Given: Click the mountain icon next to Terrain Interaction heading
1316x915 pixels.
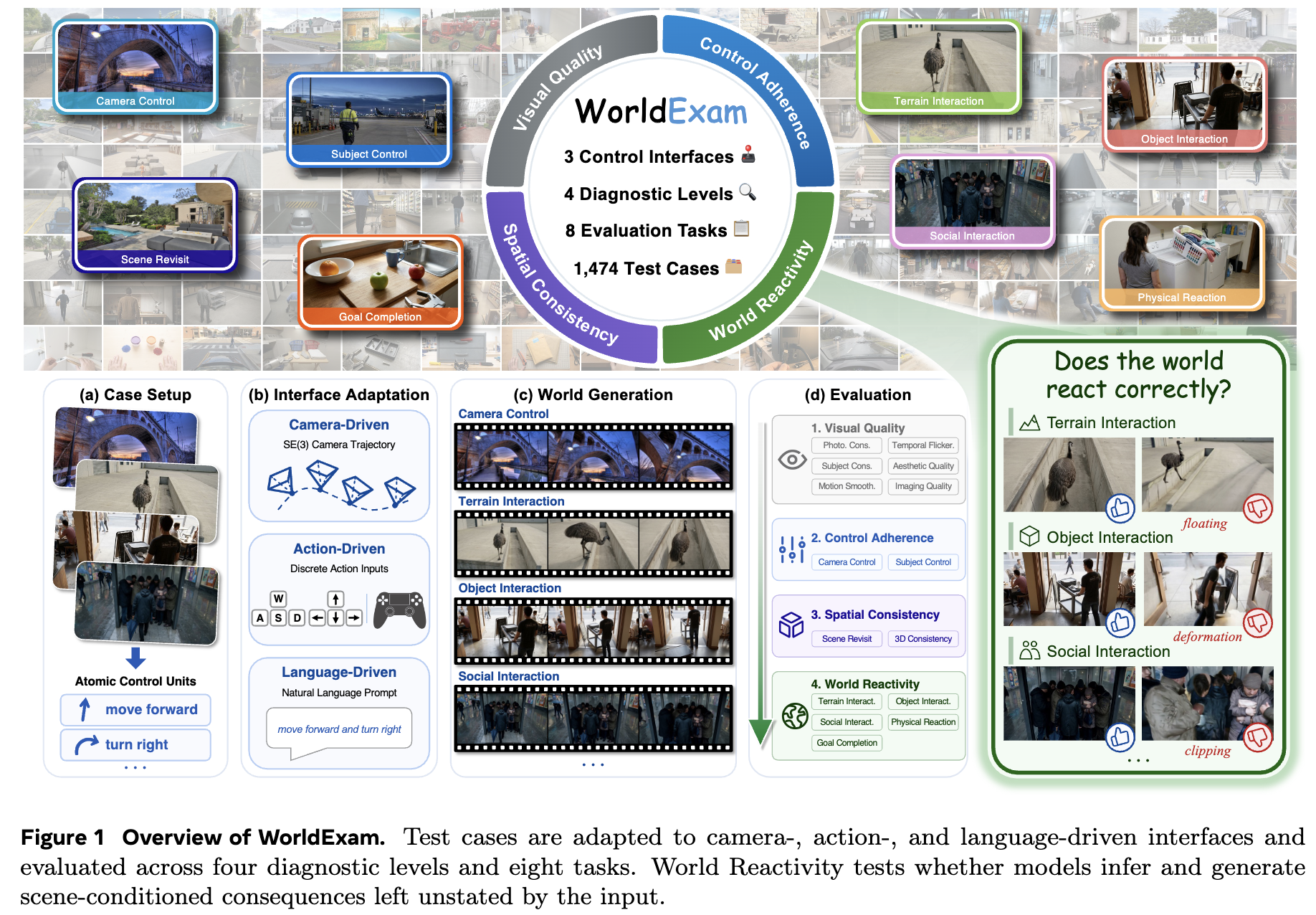Looking at the screenshot, I should (1029, 423).
